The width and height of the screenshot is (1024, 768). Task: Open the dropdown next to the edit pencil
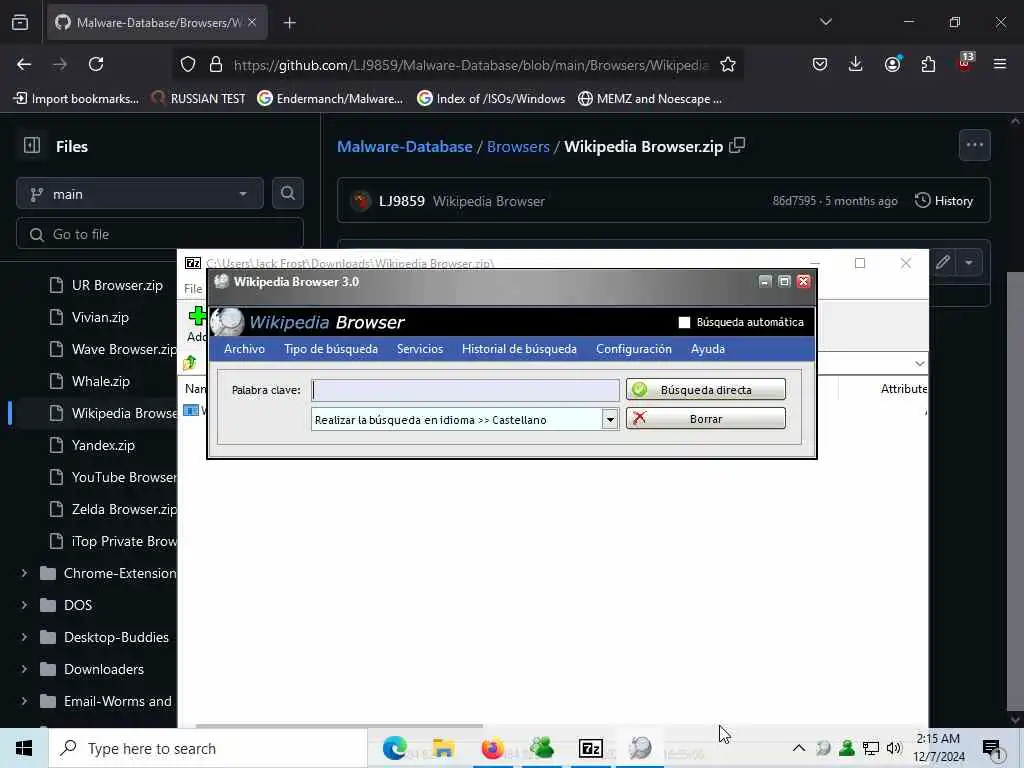[x=969, y=263]
